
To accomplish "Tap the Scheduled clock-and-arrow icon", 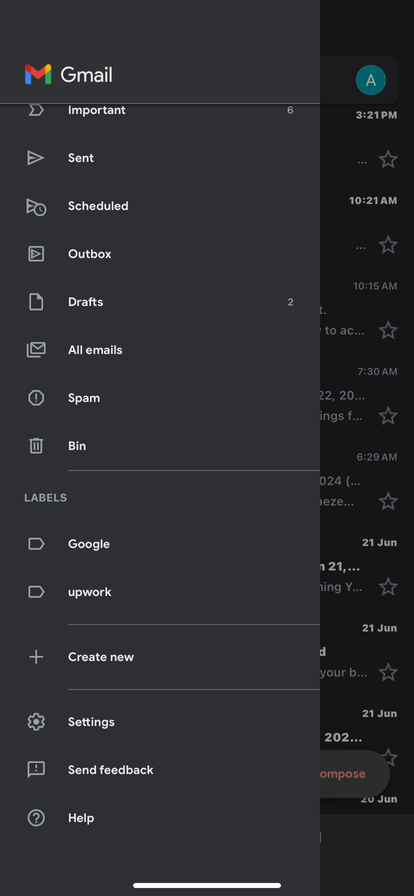I will tap(36, 206).
